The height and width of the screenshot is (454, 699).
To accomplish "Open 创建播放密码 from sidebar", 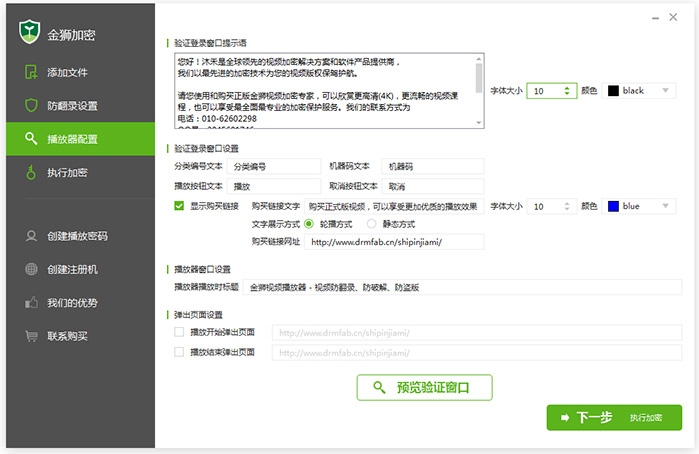I will 81,235.
